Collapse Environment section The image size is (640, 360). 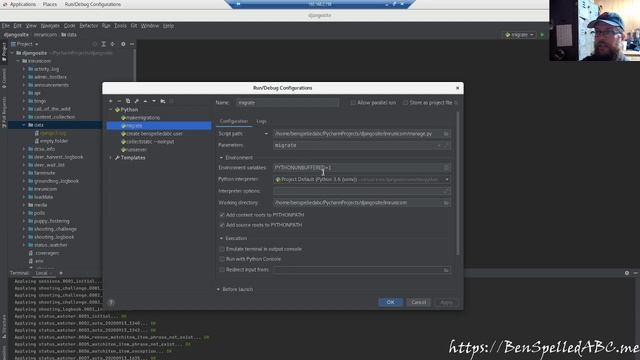pos(221,158)
